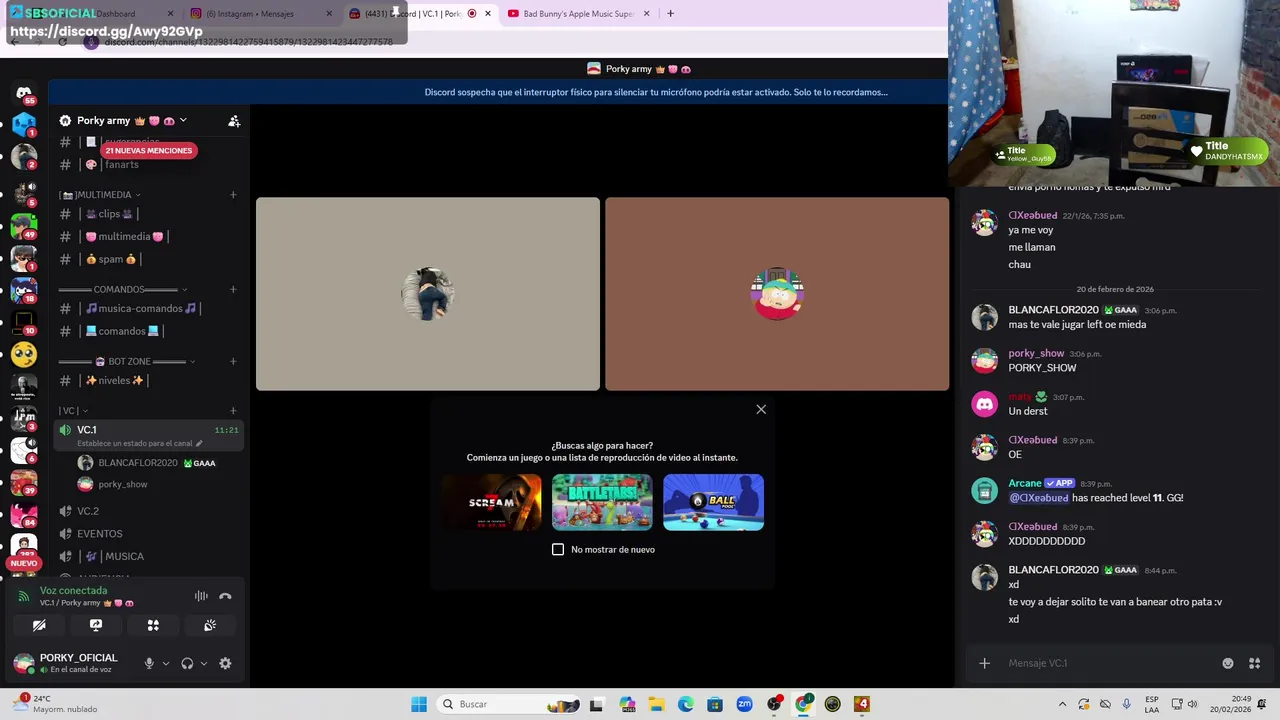Open the niveles channel
1280x720 pixels.
coord(150,380)
